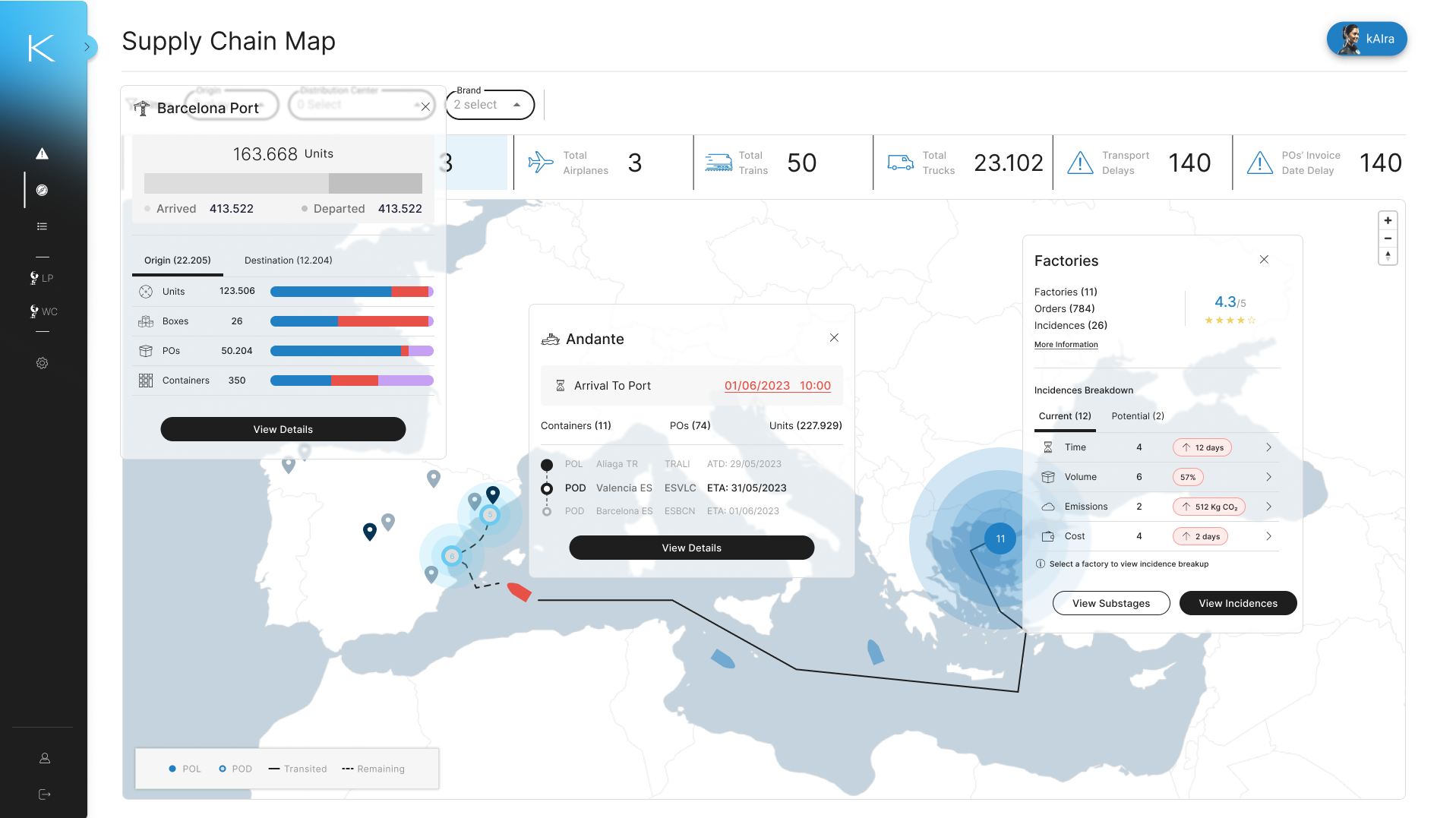The height and width of the screenshot is (818, 1456).
Task: Open the settings gear in sidebar
Action: point(43,363)
